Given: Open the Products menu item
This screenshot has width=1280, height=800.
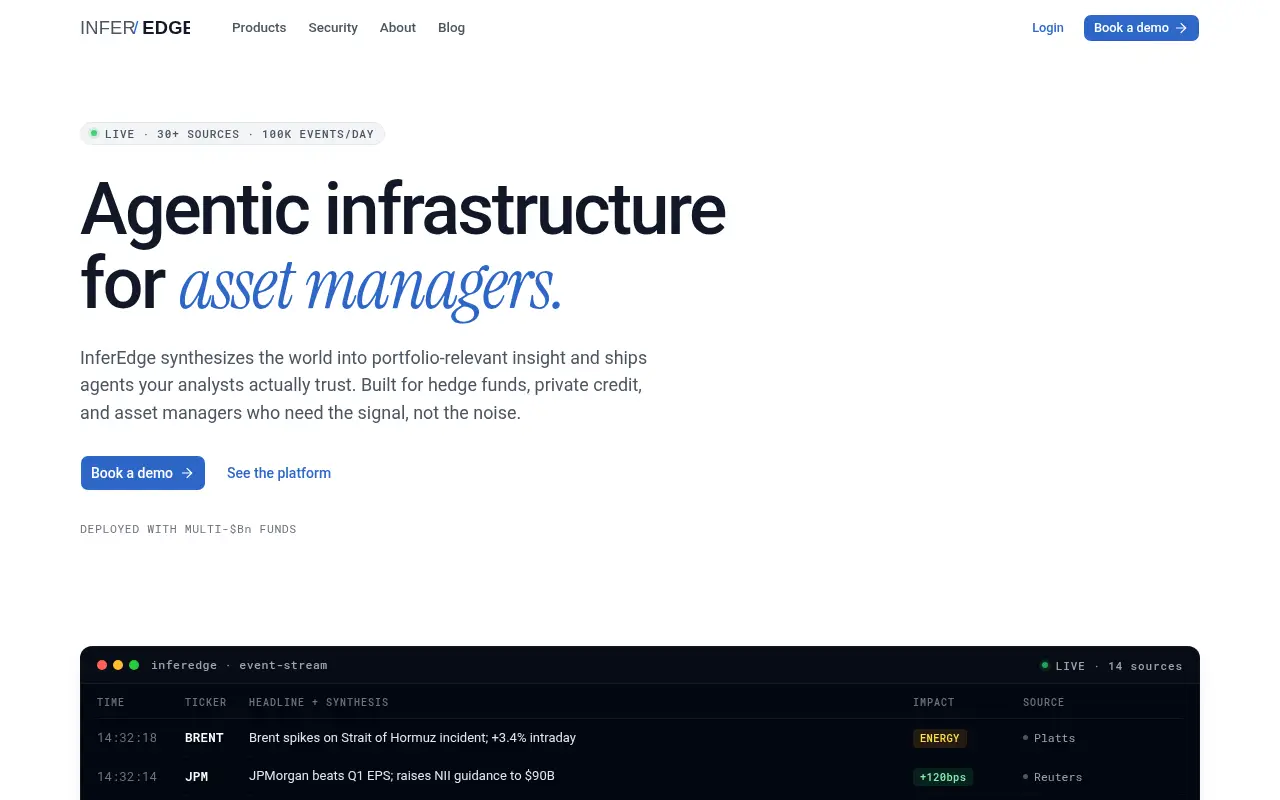Looking at the screenshot, I should 259,28.
